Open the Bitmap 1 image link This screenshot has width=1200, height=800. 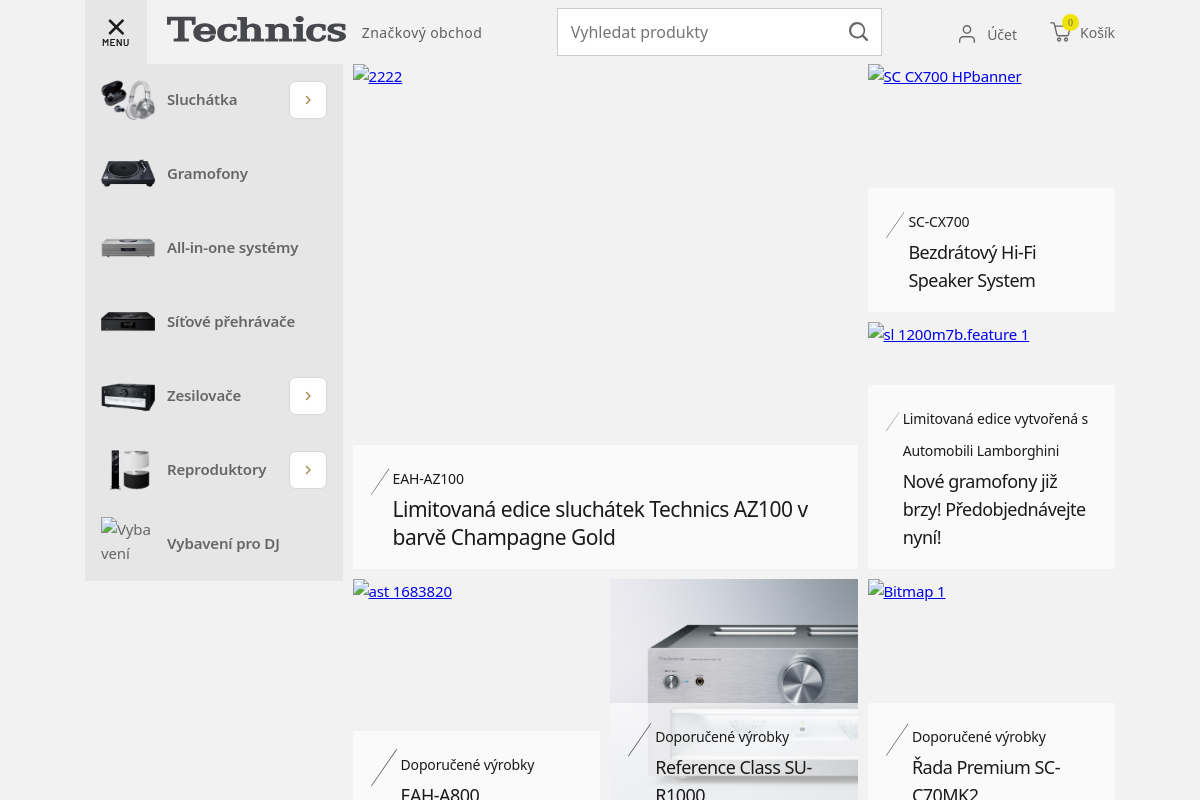tap(907, 591)
